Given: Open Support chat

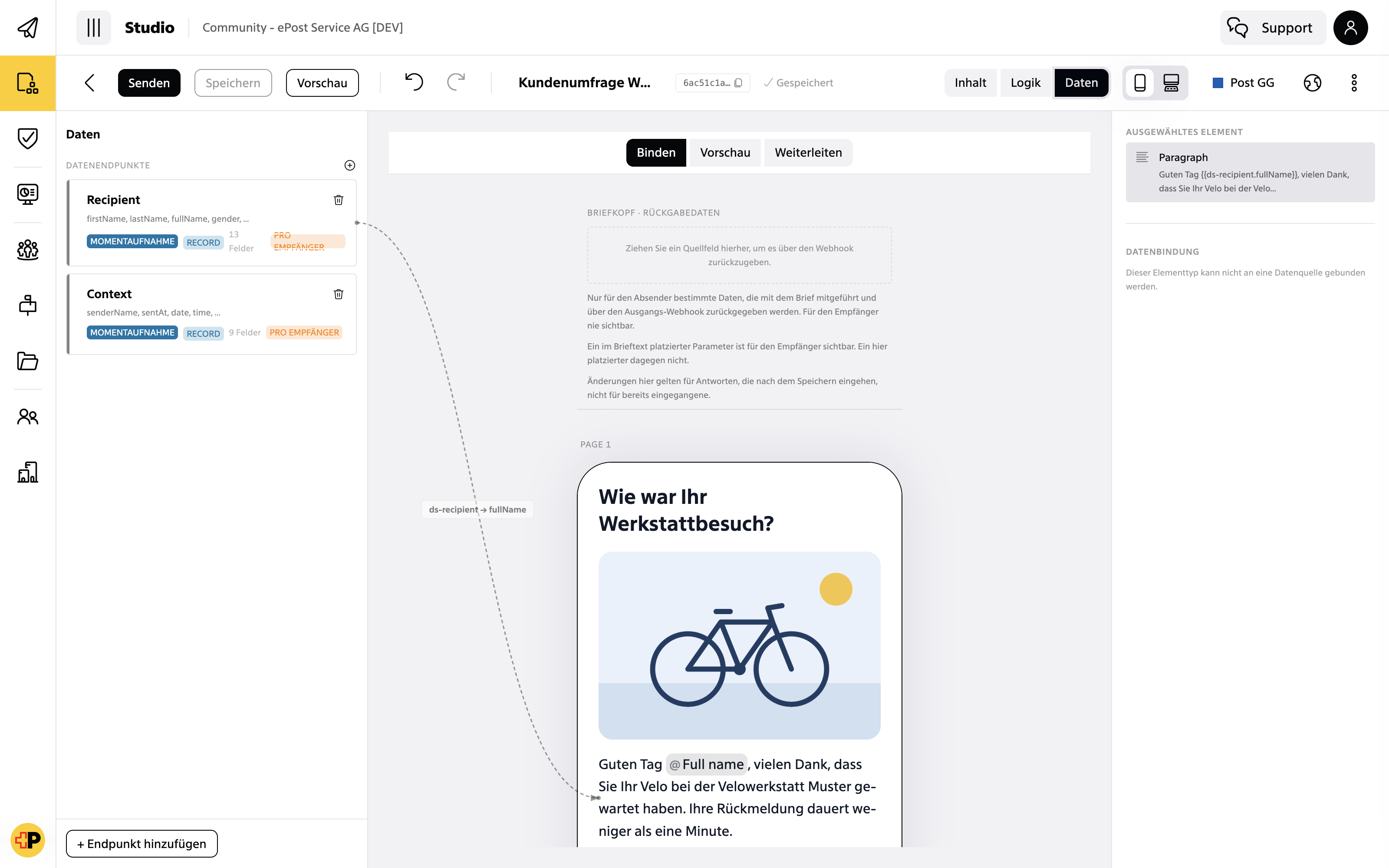Looking at the screenshot, I should pyautogui.click(x=1273, y=27).
